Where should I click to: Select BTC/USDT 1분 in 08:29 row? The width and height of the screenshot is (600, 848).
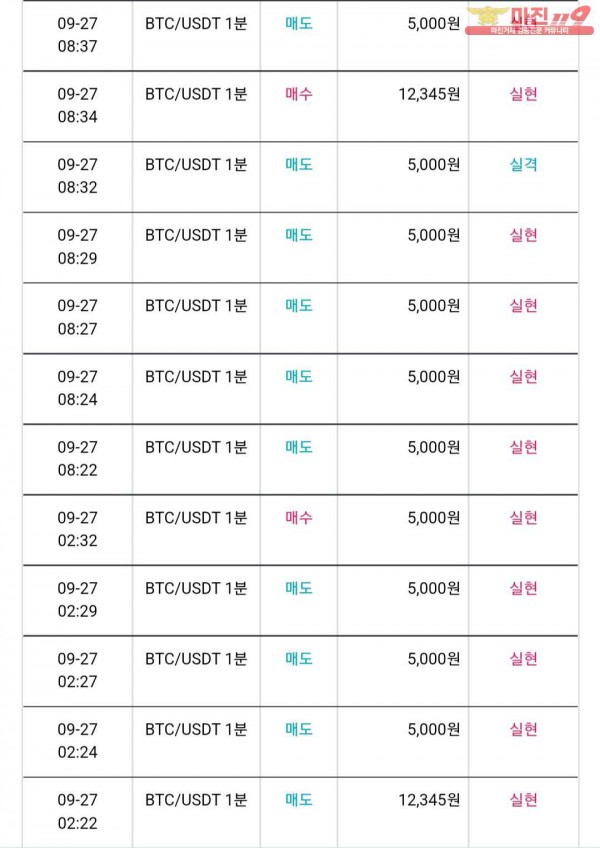tap(196, 235)
